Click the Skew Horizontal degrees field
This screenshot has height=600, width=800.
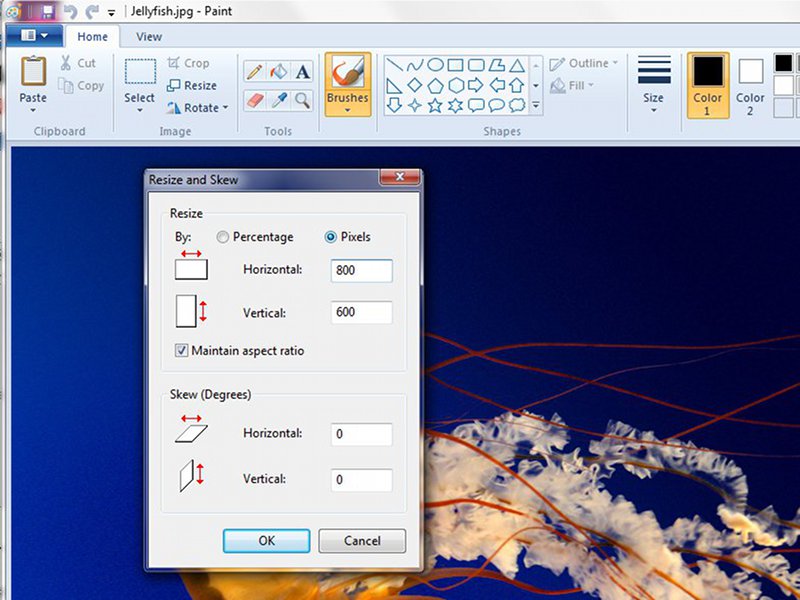tap(362, 434)
